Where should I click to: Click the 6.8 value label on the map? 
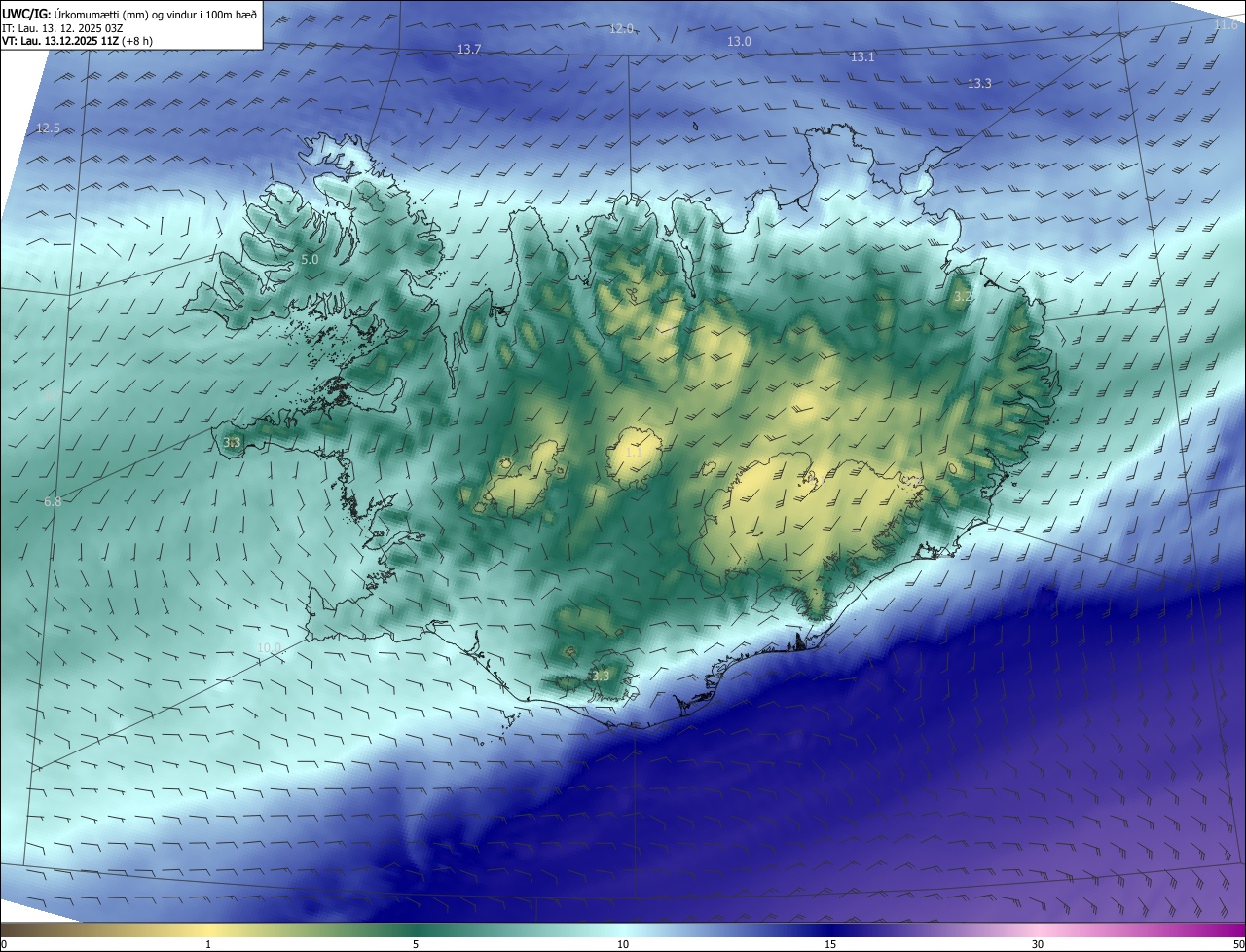(x=53, y=501)
